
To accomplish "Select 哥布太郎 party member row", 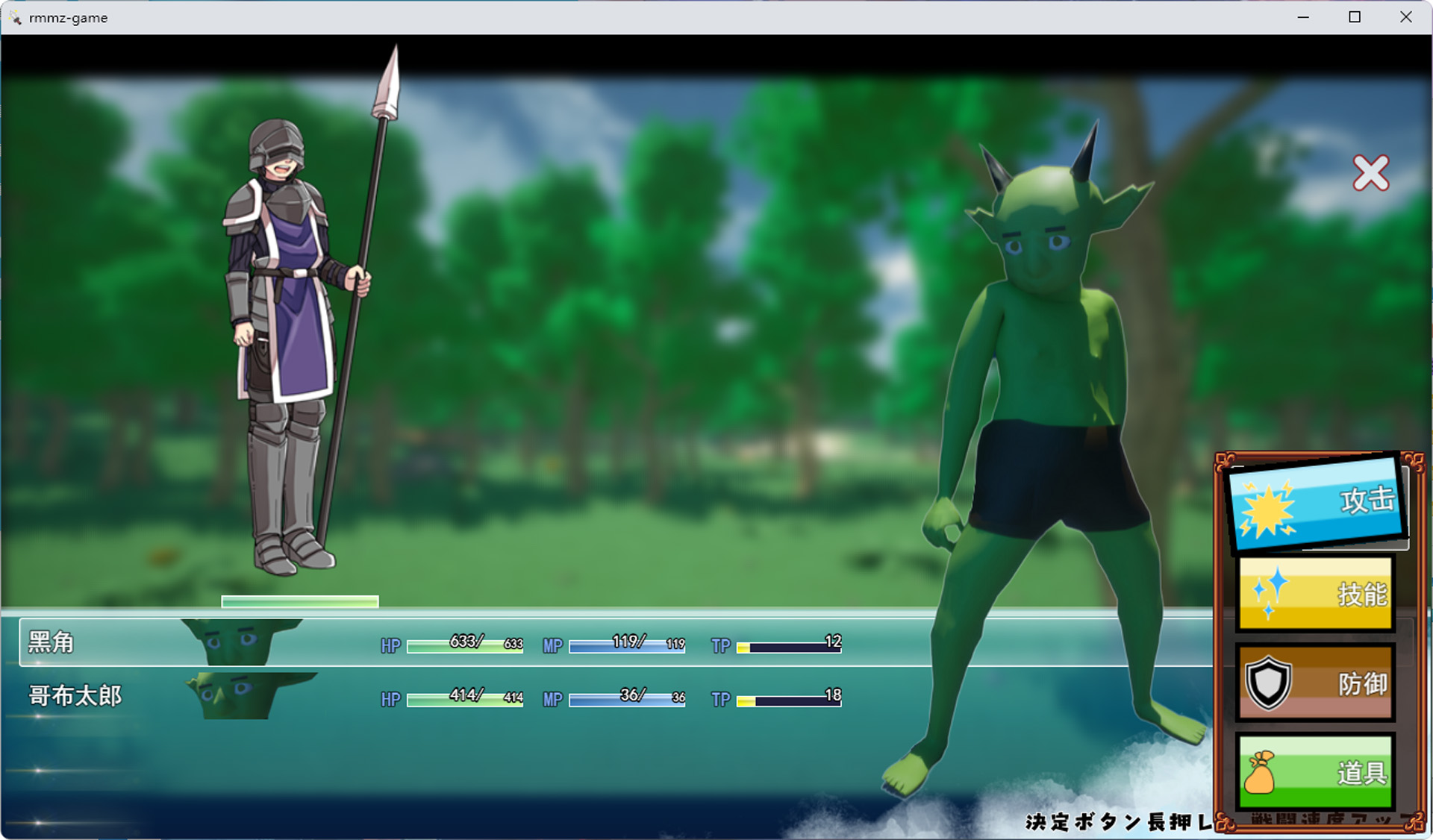I will click(75, 696).
